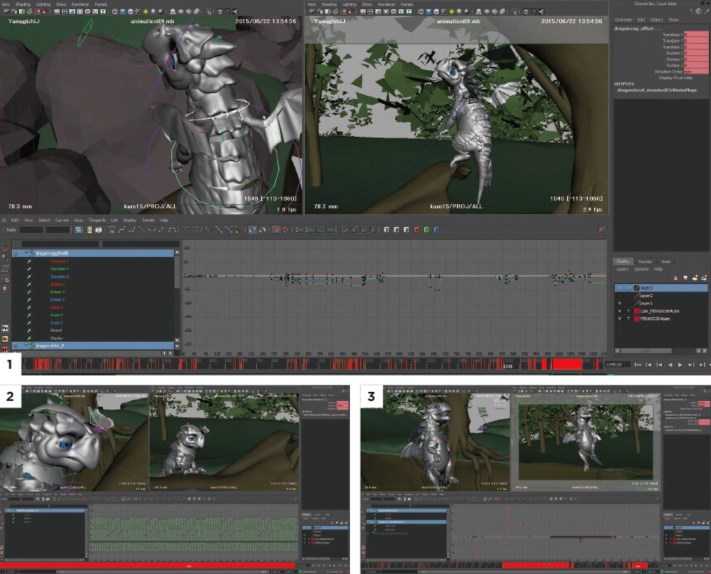Click go to start of playback range
This screenshot has width=711, height=574.
(638, 365)
